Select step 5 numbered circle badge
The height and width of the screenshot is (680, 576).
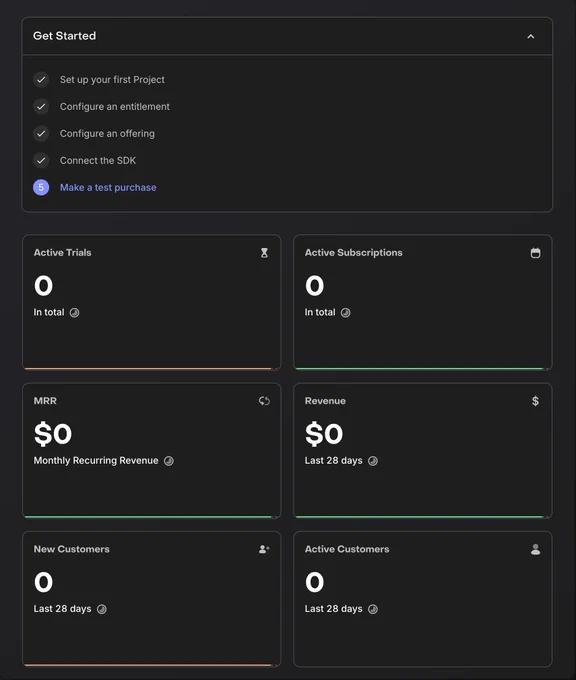pos(41,187)
